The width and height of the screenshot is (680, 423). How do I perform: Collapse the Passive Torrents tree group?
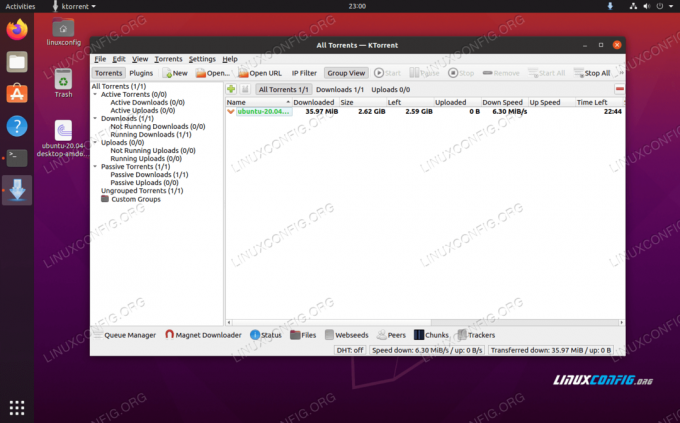95,166
